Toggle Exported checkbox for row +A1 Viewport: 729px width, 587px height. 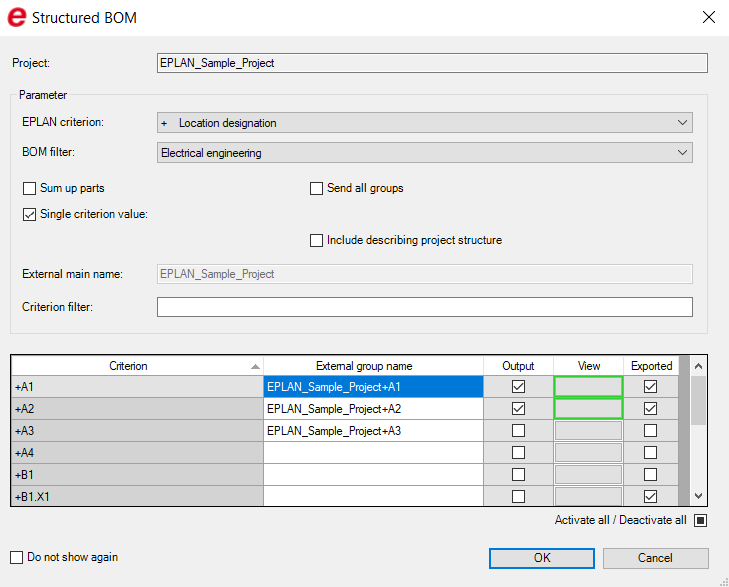click(650, 387)
